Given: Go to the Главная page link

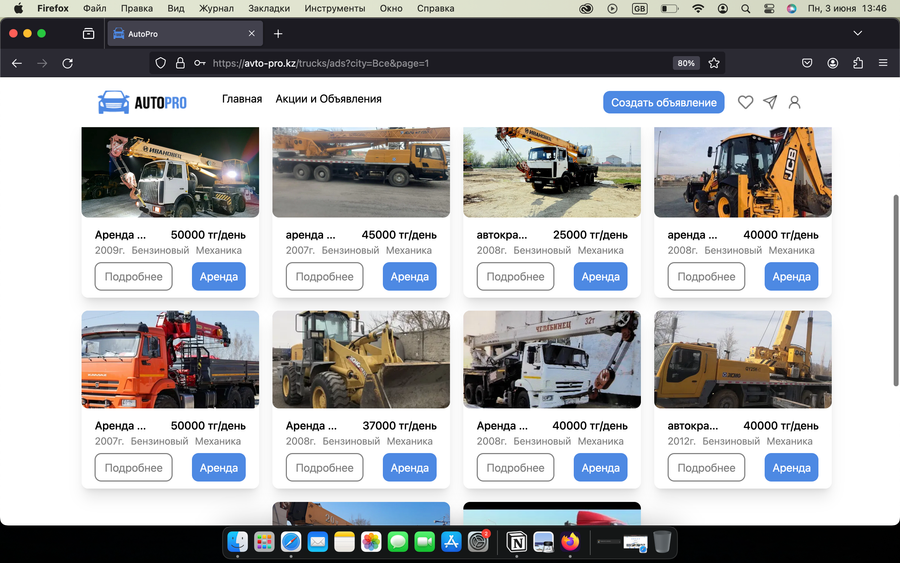Looking at the screenshot, I should [242, 99].
